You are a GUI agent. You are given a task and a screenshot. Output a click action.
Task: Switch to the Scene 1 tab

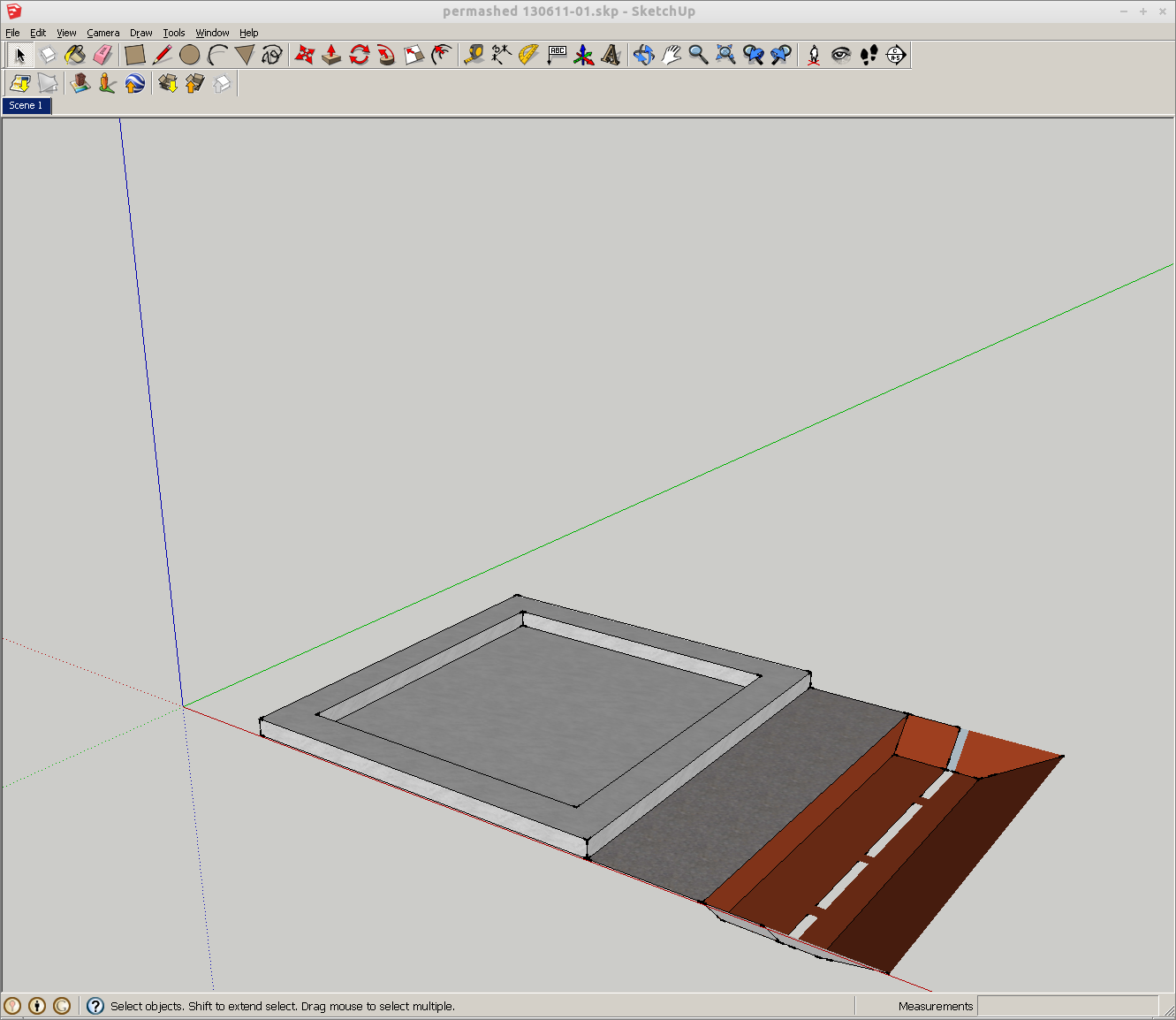[x=27, y=105]
